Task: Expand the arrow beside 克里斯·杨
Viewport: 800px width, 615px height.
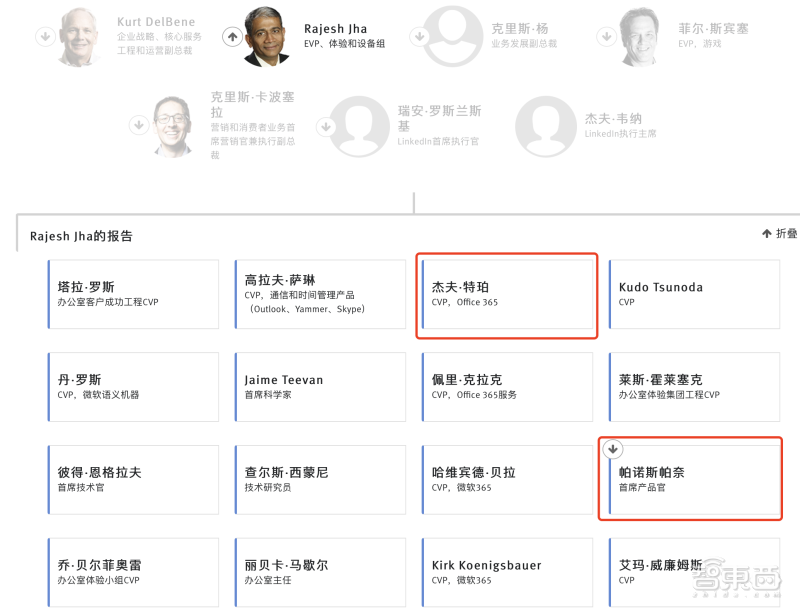Action: point(420,37)
